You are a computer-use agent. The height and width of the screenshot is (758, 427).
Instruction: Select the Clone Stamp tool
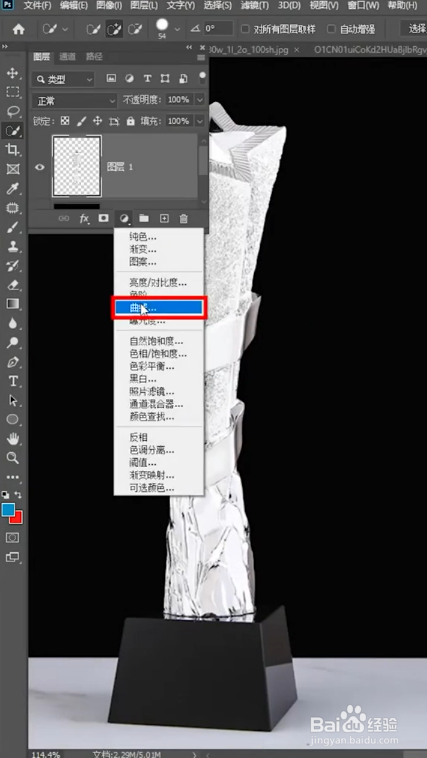pyautogui.click(x=13, y=247)
